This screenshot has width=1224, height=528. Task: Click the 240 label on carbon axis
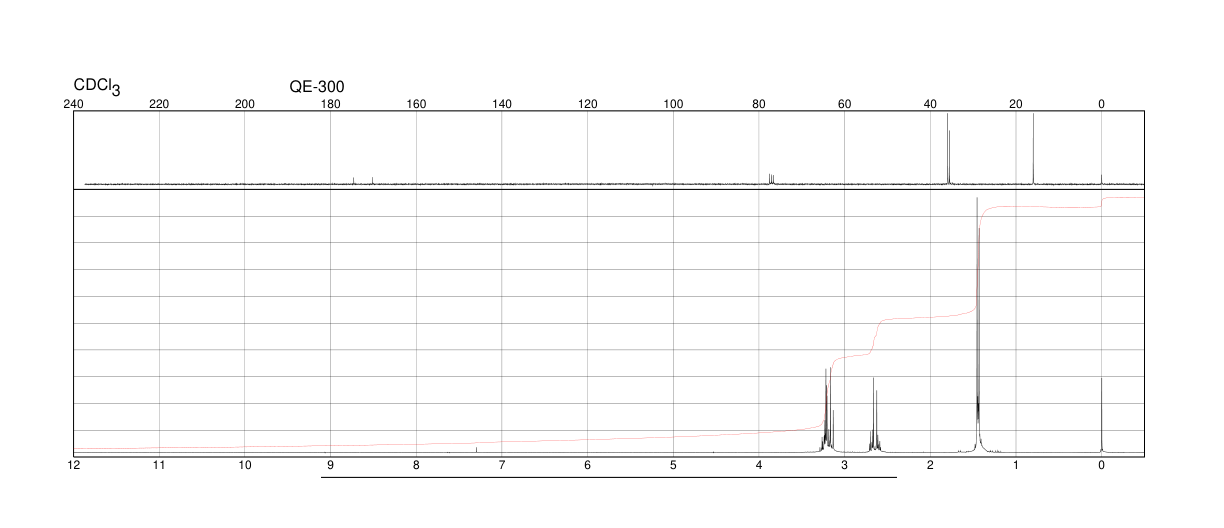point(74,104)
